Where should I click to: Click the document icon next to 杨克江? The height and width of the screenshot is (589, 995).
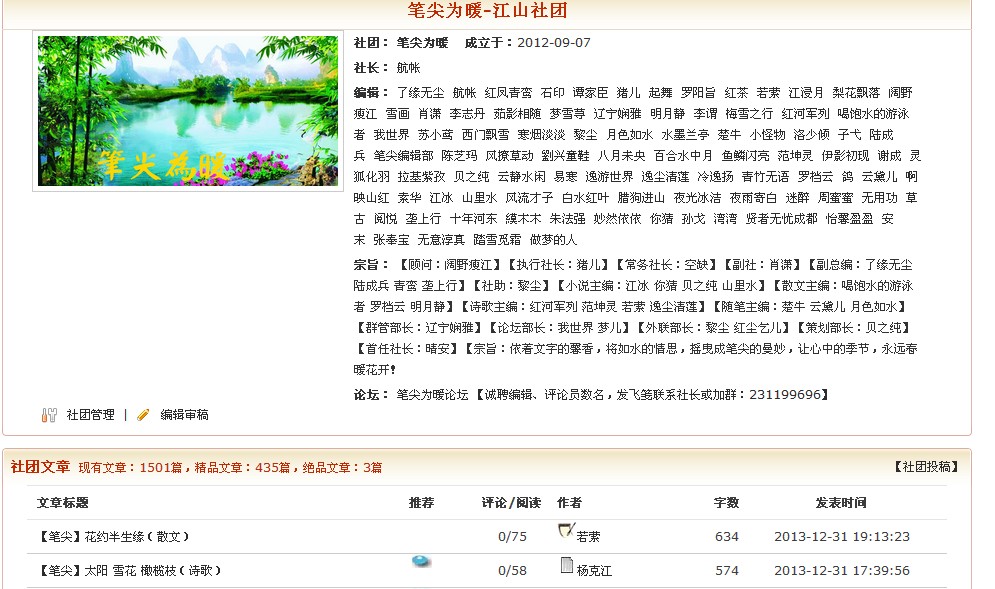coord(567,566)
